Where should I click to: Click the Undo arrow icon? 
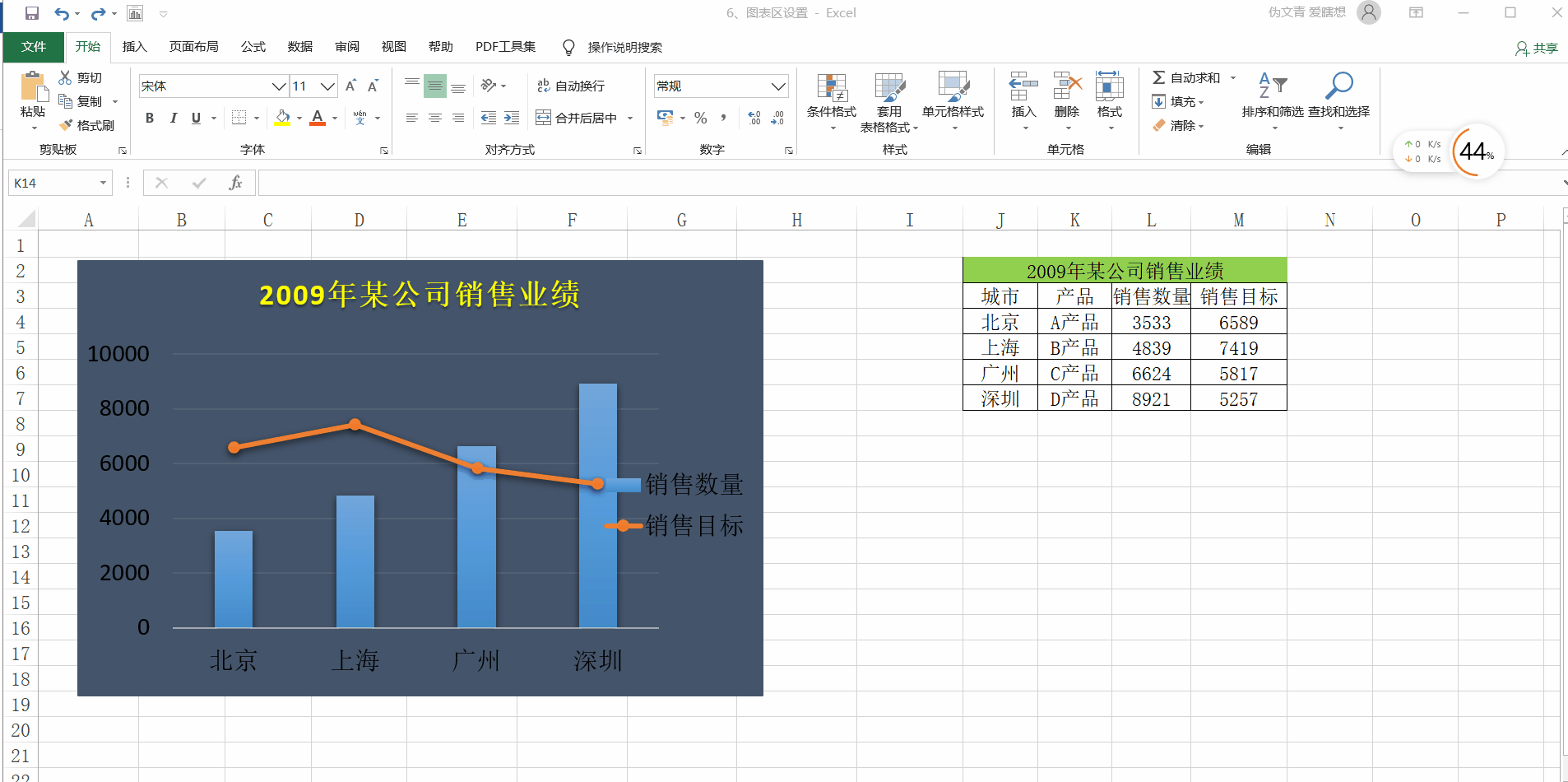[x=62, y=13]
